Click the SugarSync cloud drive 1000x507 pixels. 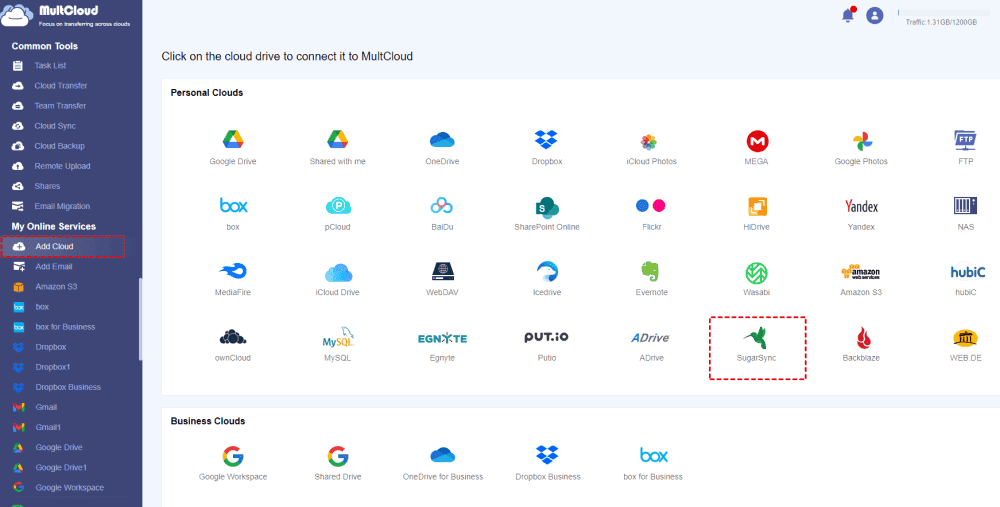pyautogui.click(x=757, y=348)
